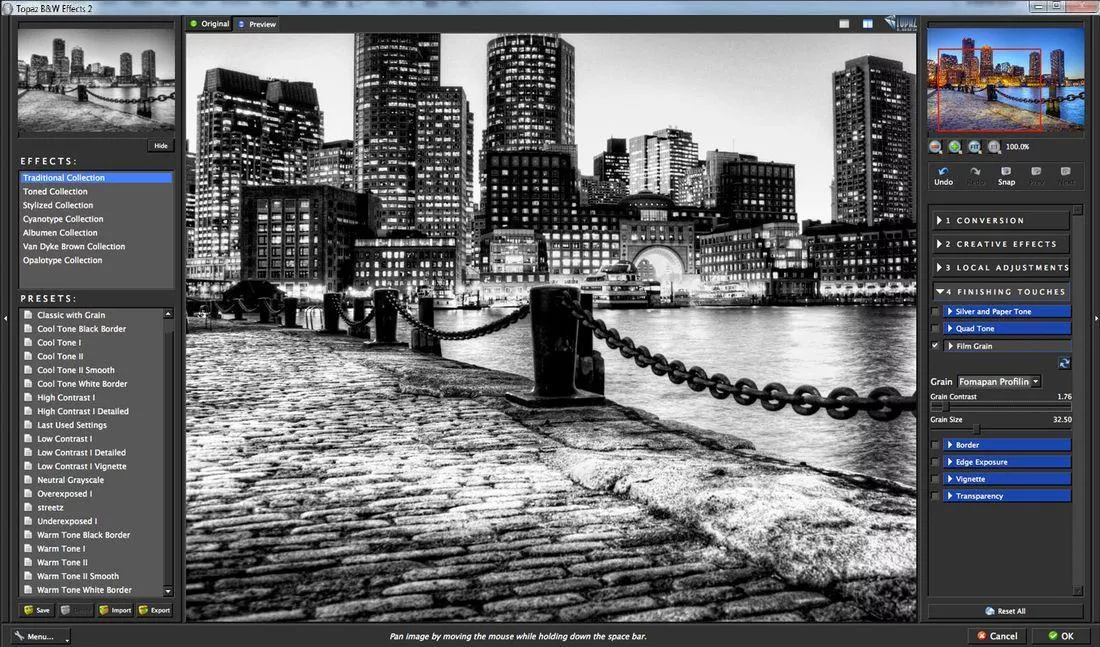This screenshot has width=1100, height=647.
Task: Enable the Film Grain checkbox
Action: pyautogui.click(x=935, y=346)
